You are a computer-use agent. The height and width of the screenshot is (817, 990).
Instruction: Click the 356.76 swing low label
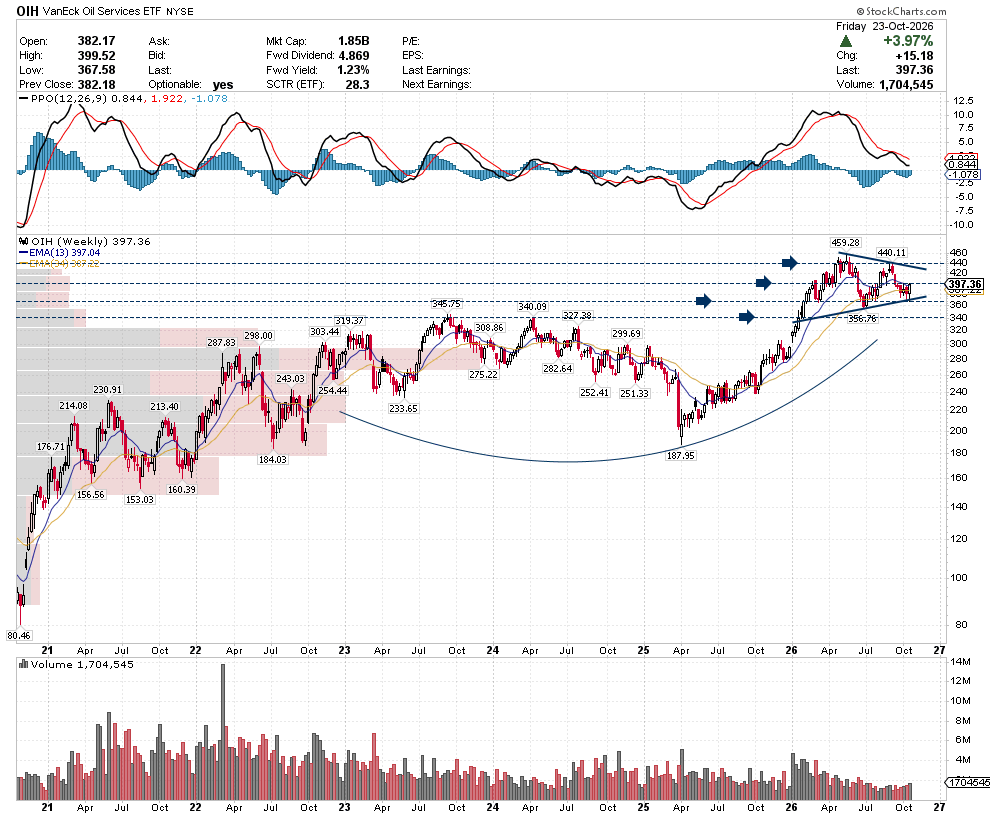click(x=862, y=319)
